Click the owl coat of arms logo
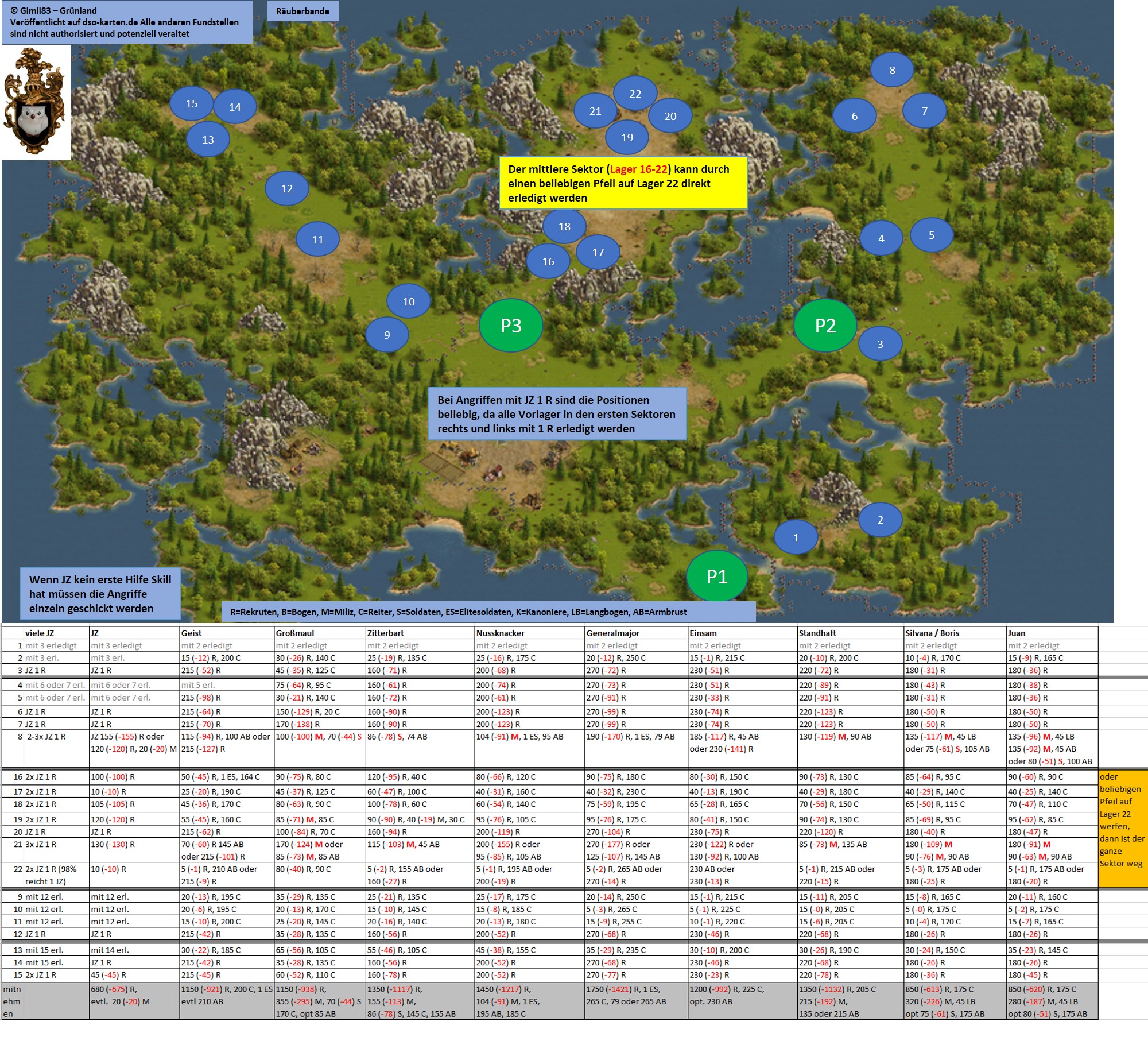The height and width of the screenshot is (1060, 1148). (36, 102)
